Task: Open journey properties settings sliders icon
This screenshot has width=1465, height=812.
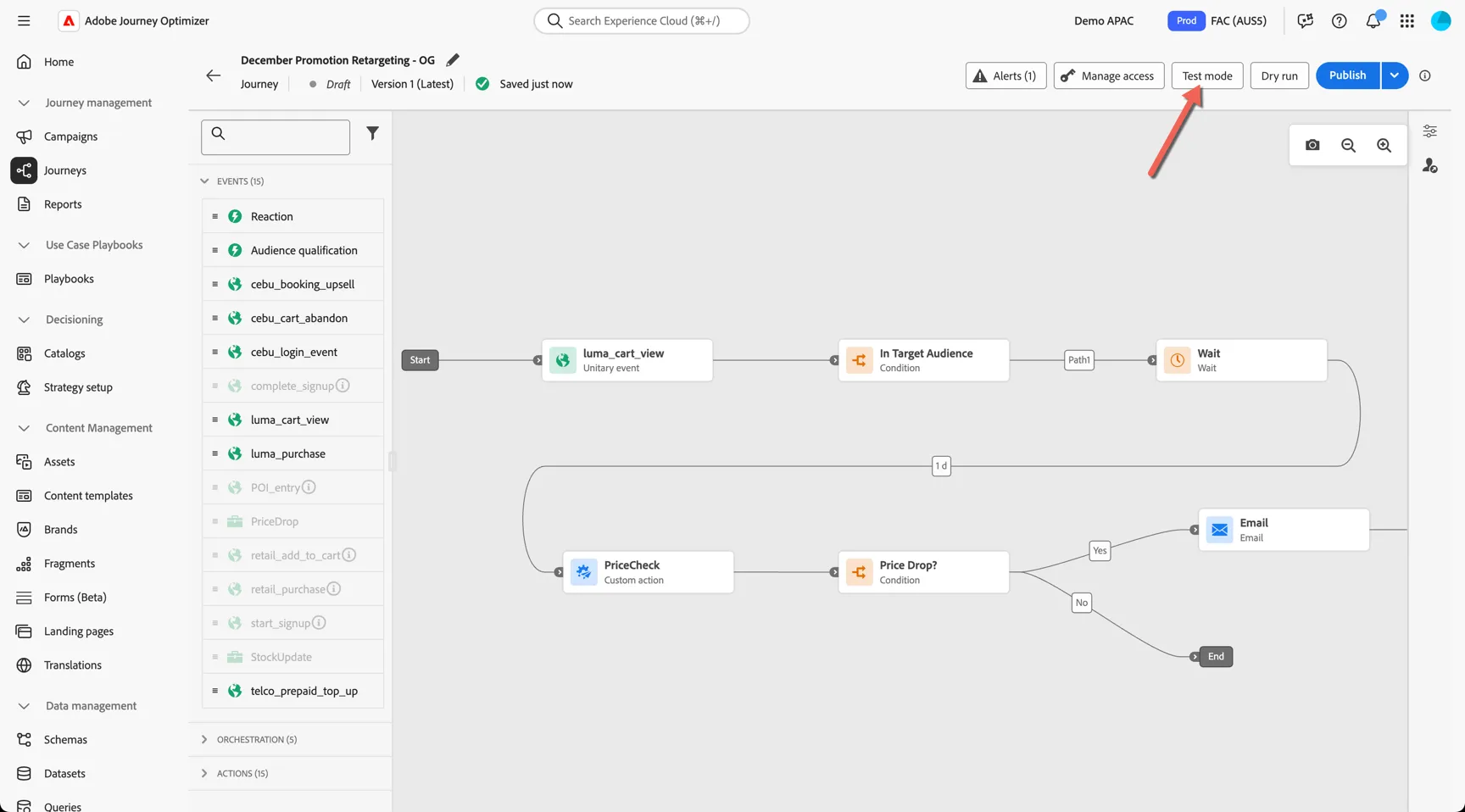Action: tap(1429, 131)
